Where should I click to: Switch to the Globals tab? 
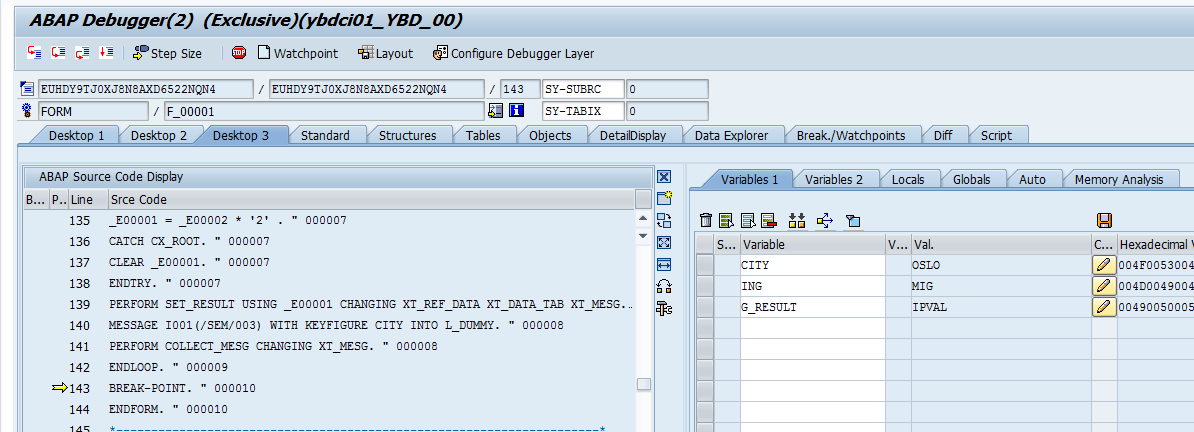[x=972, y=180]
